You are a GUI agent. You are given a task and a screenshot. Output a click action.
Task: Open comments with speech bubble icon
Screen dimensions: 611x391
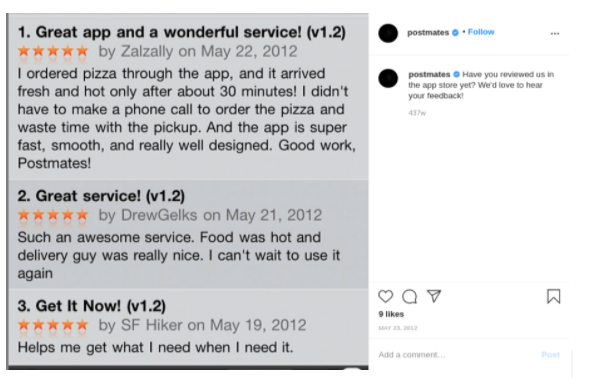coord(410,296)
